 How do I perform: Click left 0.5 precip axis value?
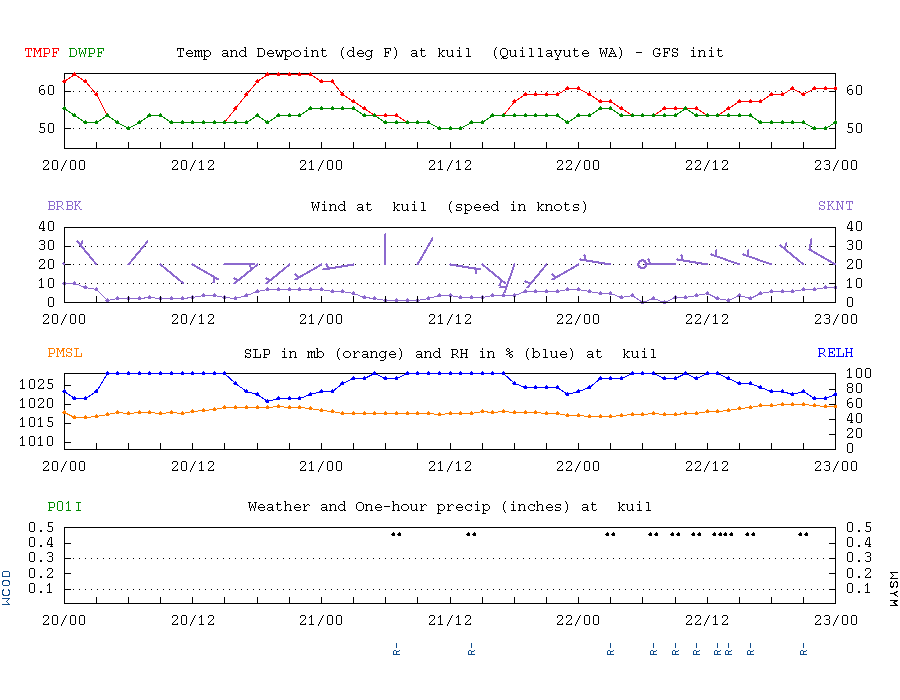(x=42, y=527)
